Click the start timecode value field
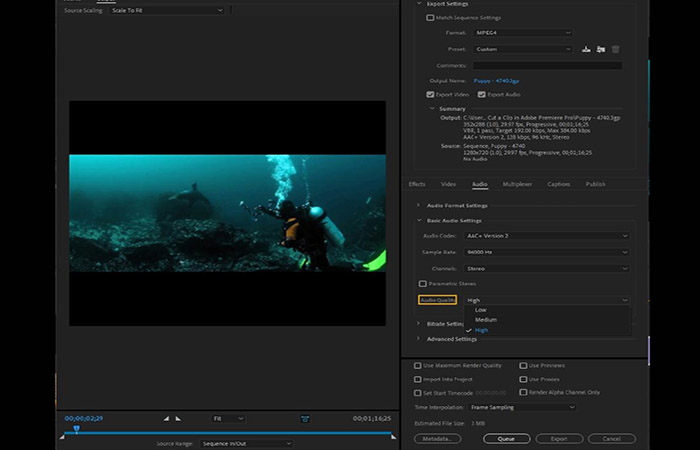The height and width of the screenshot is (450, 700). point(491,393)
